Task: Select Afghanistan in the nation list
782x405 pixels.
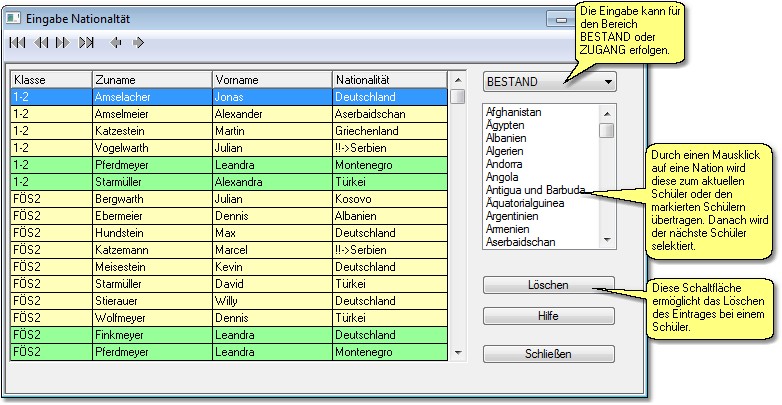Action: tap(513, 112)
